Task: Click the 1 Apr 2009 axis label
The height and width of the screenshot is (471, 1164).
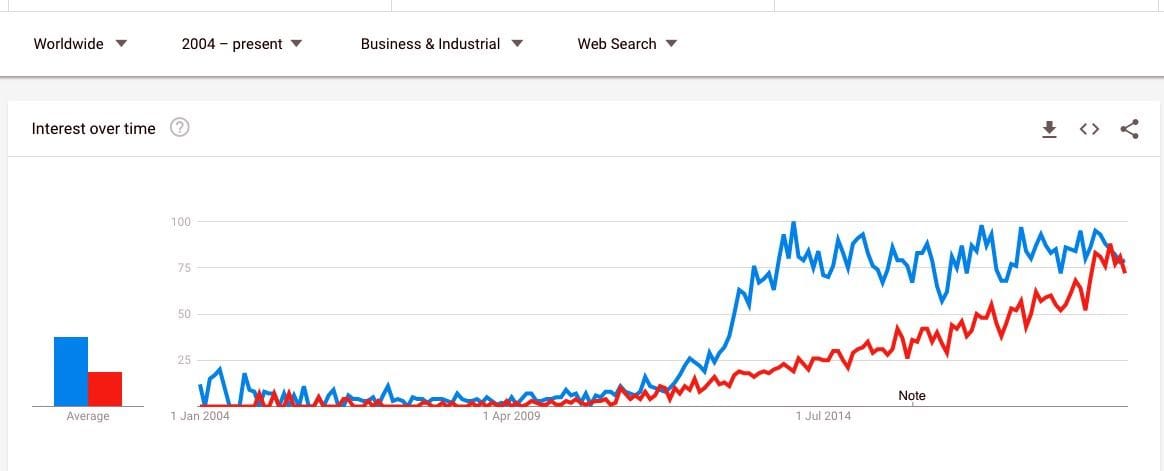Action: coord(511,416)
